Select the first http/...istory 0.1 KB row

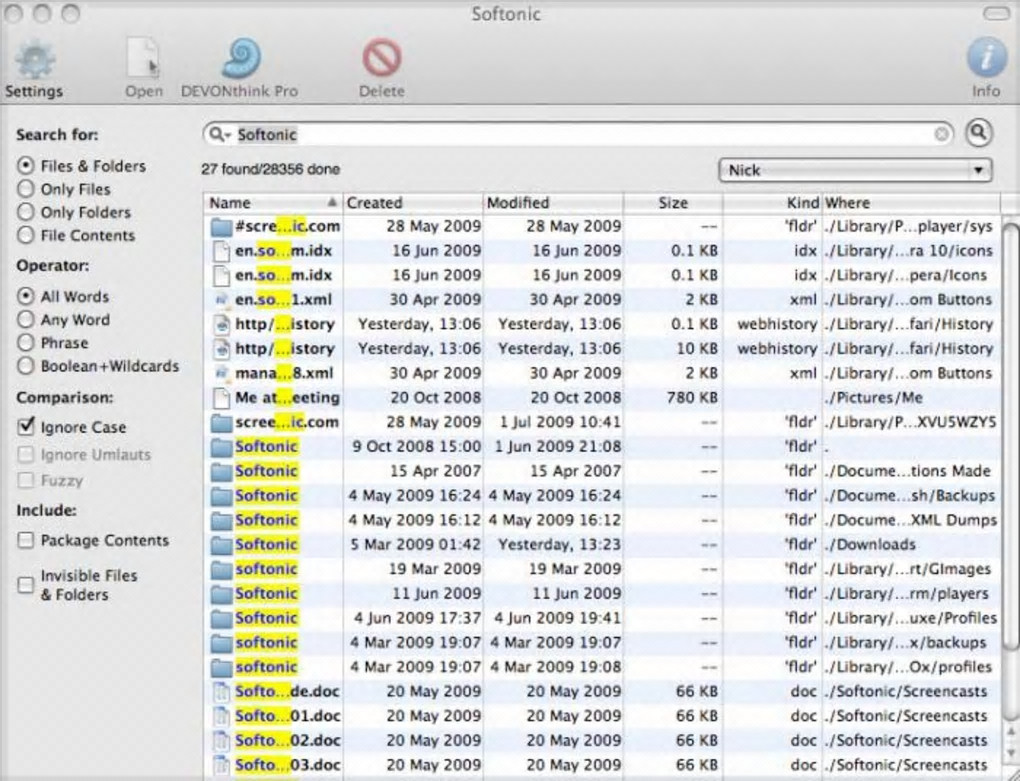602,324
